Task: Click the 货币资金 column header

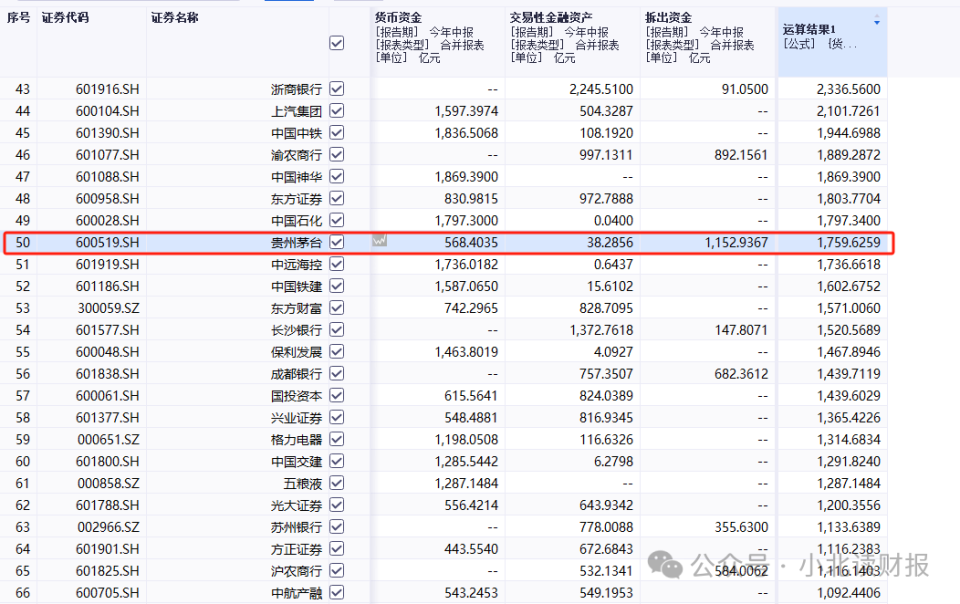Action: coord(437,38)
